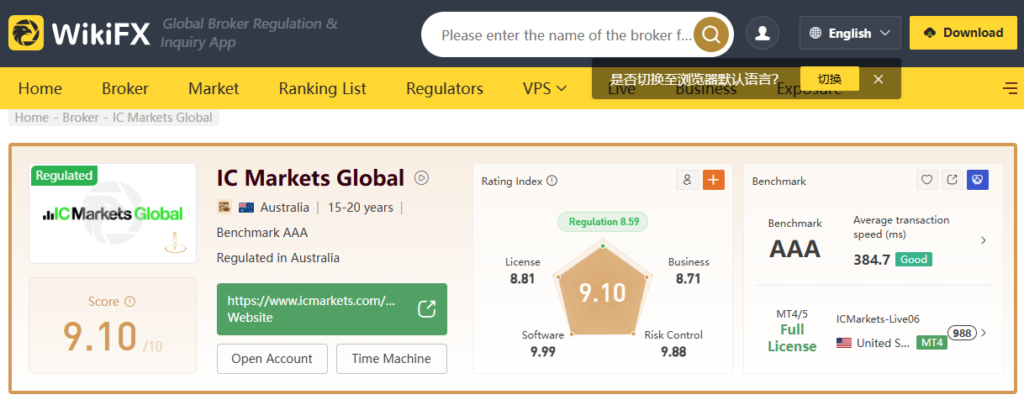Click the Risk Control 9.88 rating
Image resolution: width=1024 pixels, height=400 pixels.
click(673, 343)
